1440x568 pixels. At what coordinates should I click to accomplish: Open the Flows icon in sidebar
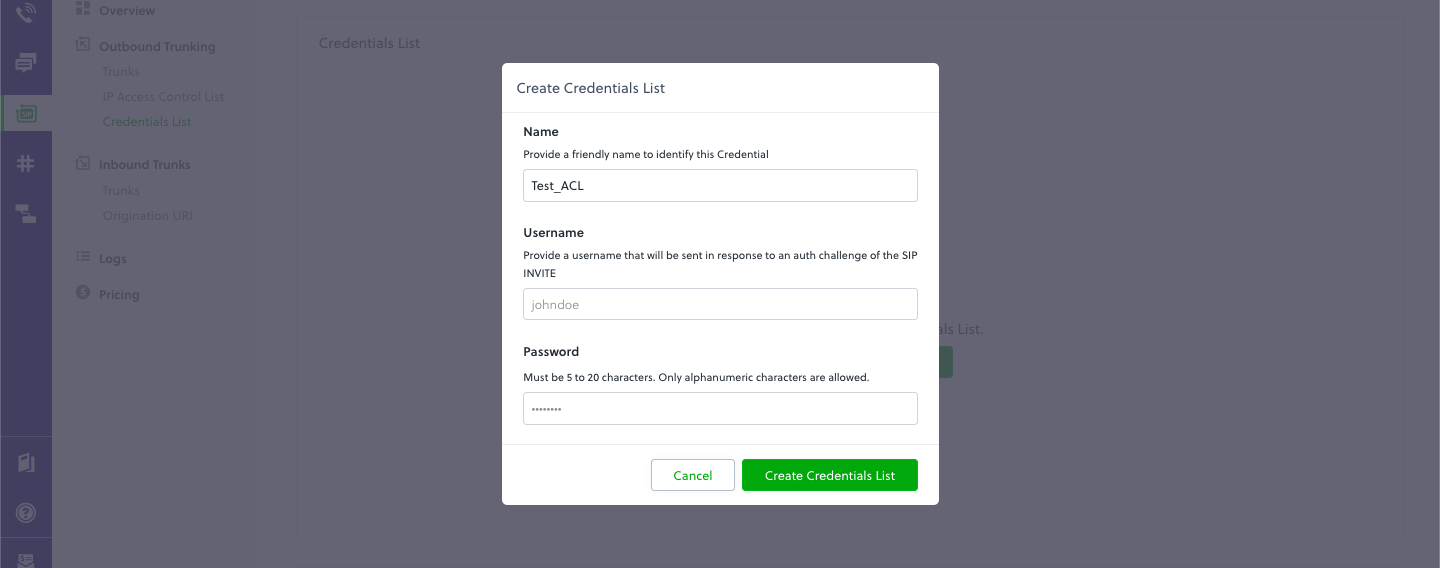click(26, 213)
